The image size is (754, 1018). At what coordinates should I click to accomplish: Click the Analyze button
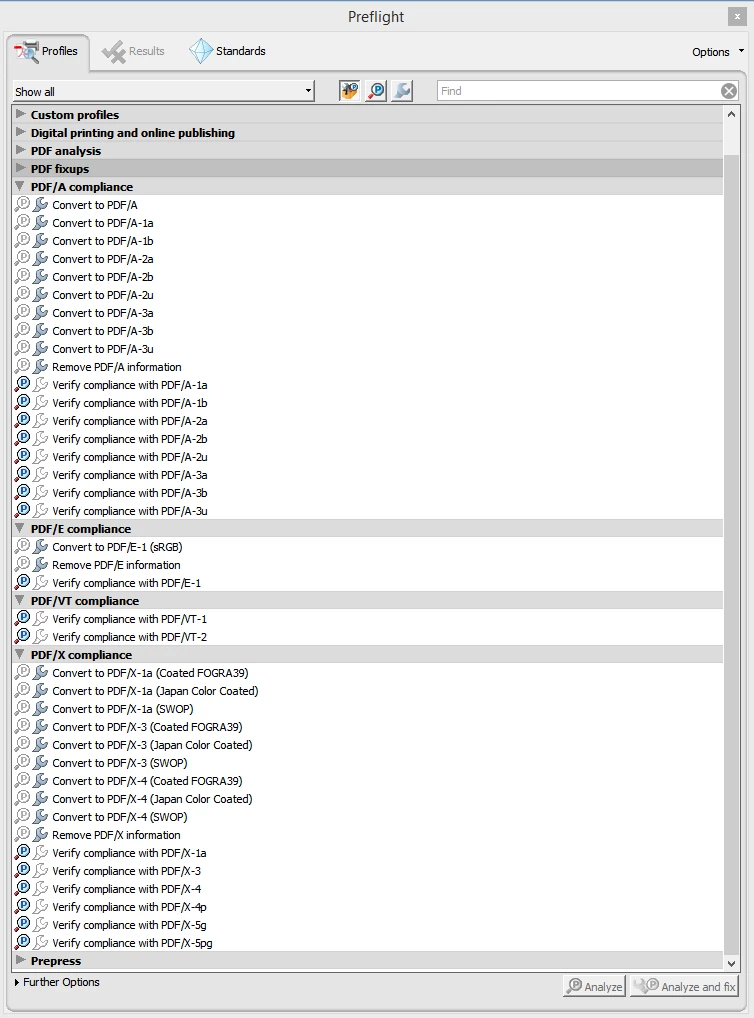(x=594, y=986)
